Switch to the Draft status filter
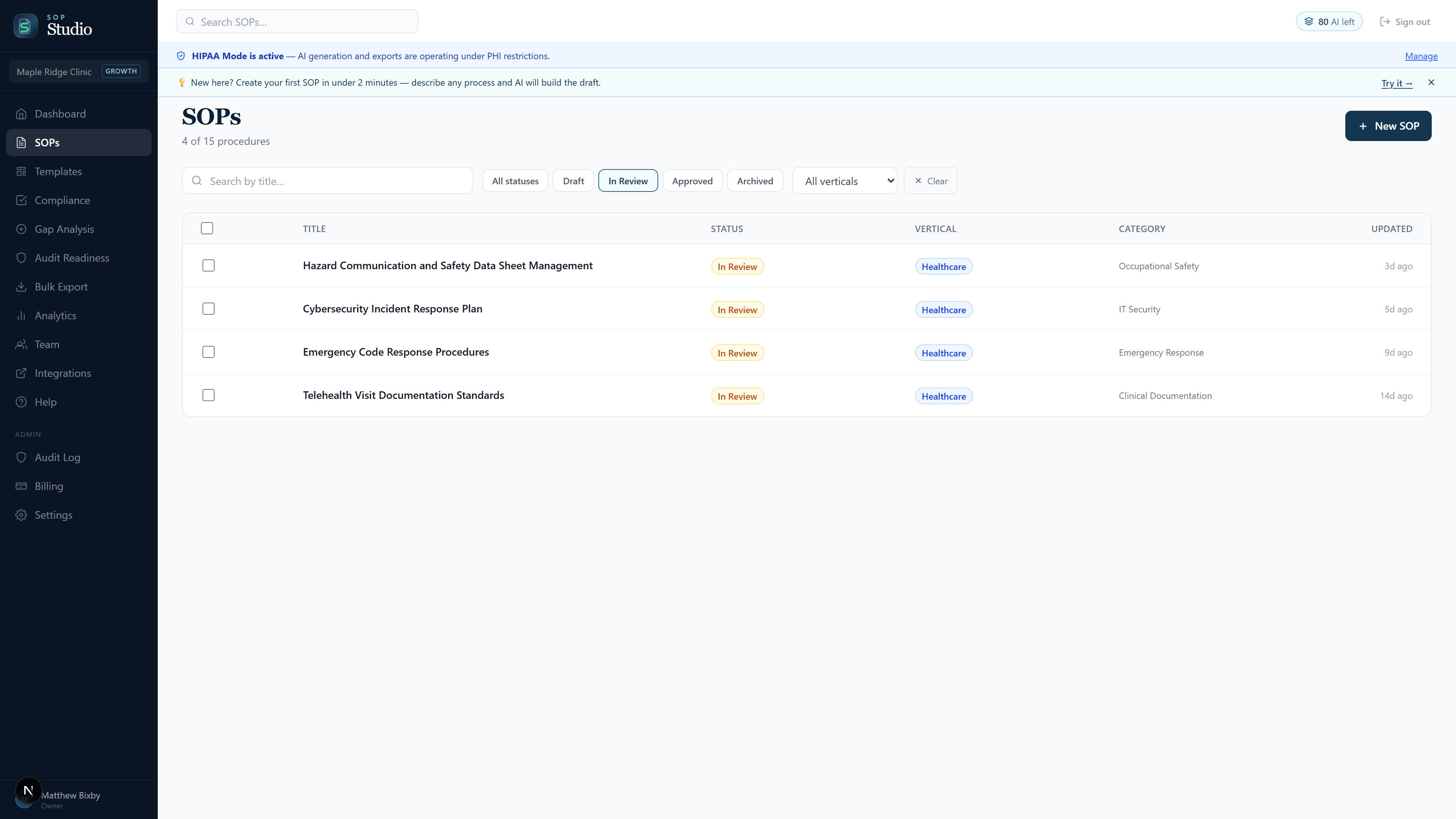The image size is (1456, 819). (x=573, y=181)
